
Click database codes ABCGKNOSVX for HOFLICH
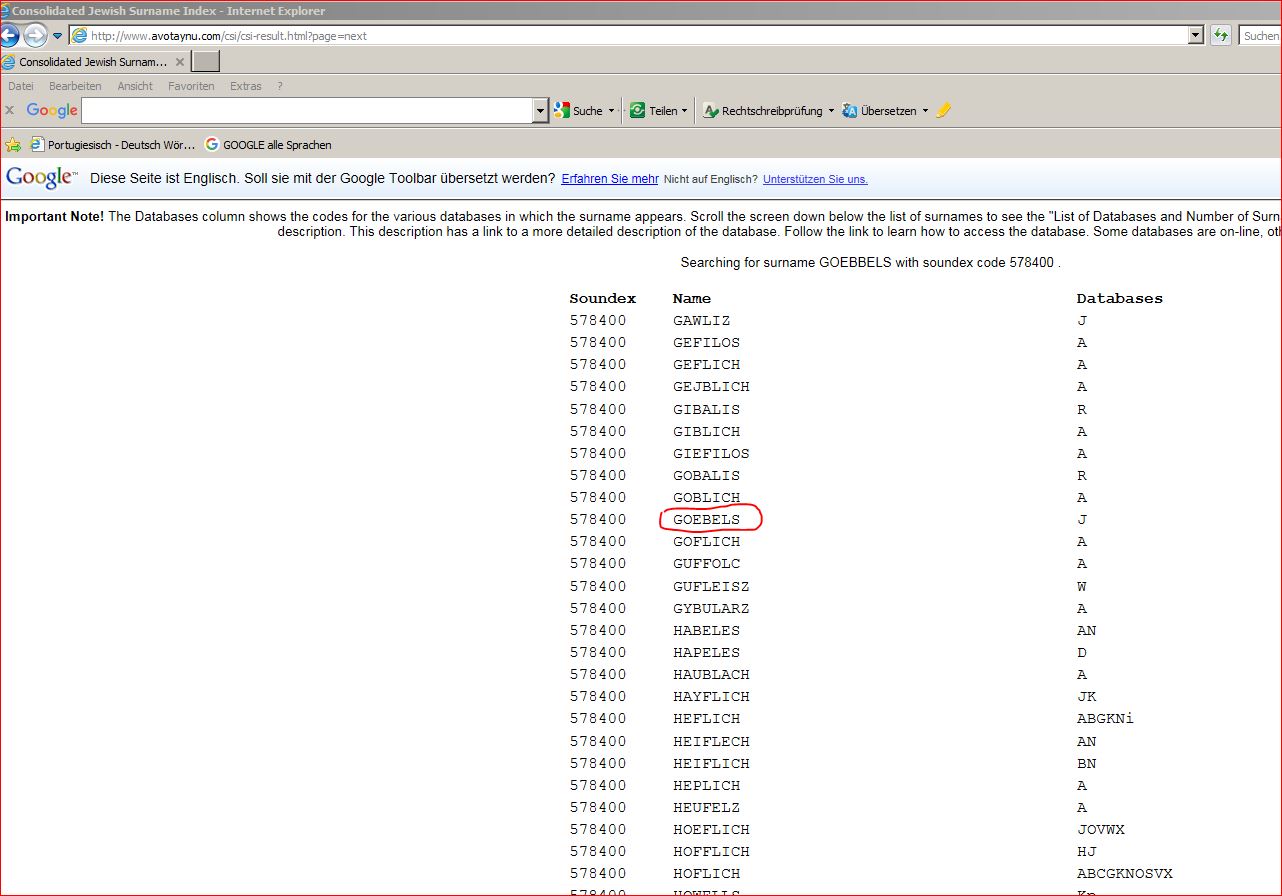(x=1125, y=873)
